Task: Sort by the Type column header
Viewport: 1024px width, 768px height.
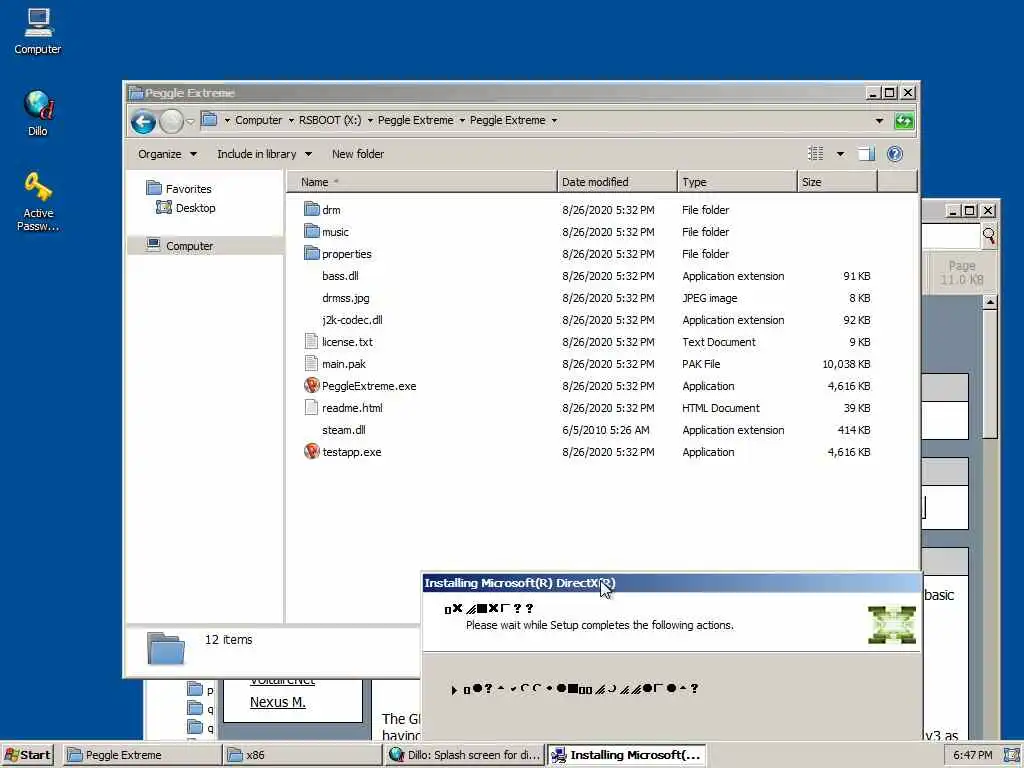Action: pos(737,182)
